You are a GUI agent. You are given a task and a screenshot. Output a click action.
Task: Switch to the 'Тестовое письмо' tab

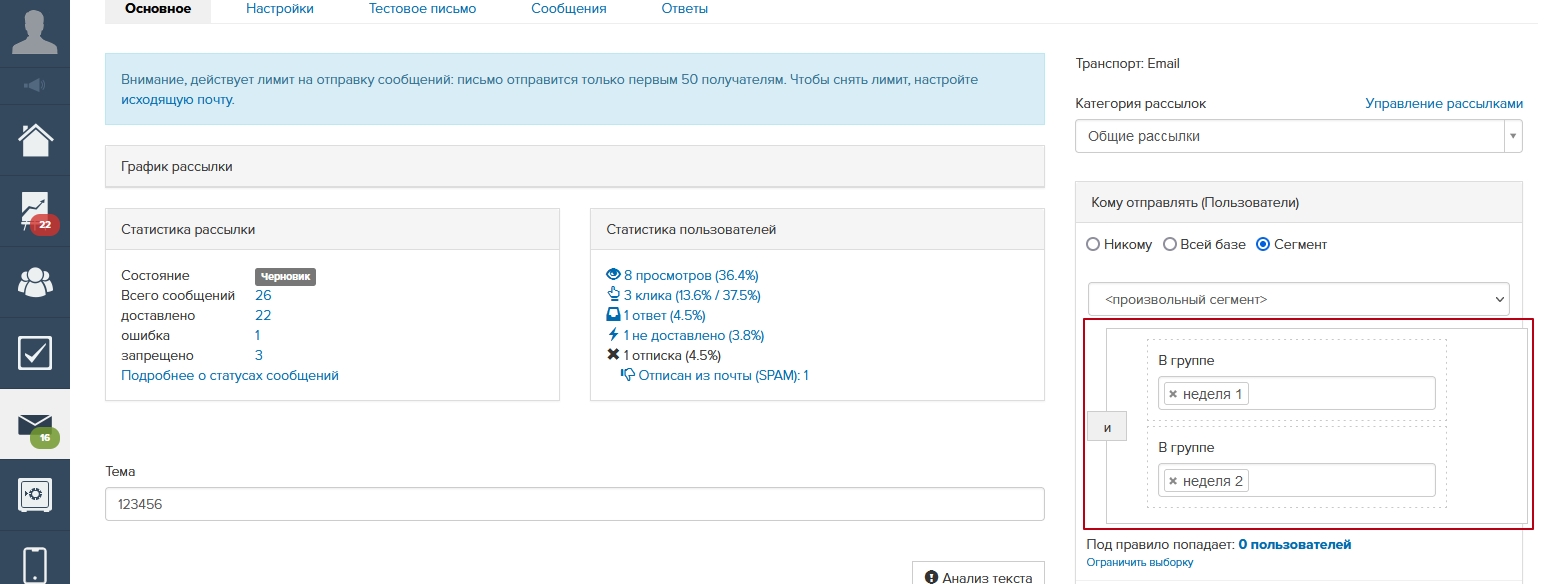point(422,9)
